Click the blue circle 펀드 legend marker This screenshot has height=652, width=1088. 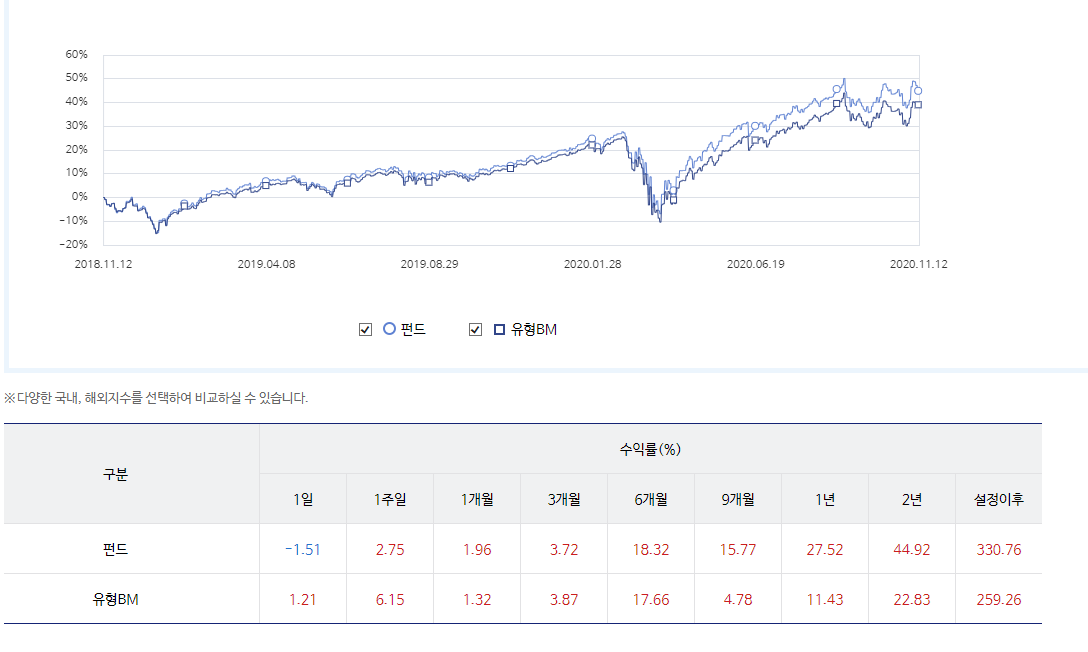tap(392, 327)
